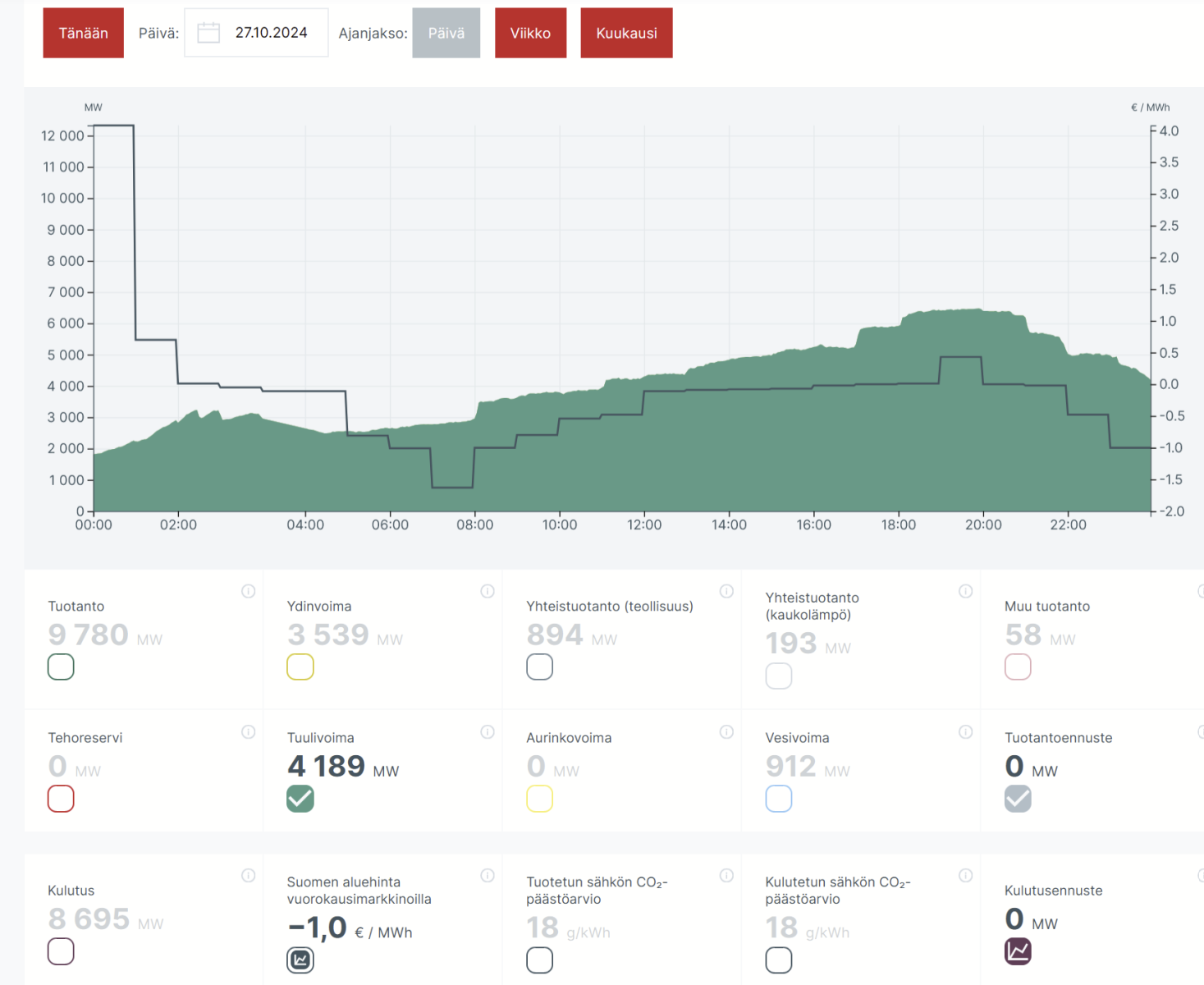Select the Päivä time period button
The width and height of the screenshot is (1204, 985).
coord(446,33)
